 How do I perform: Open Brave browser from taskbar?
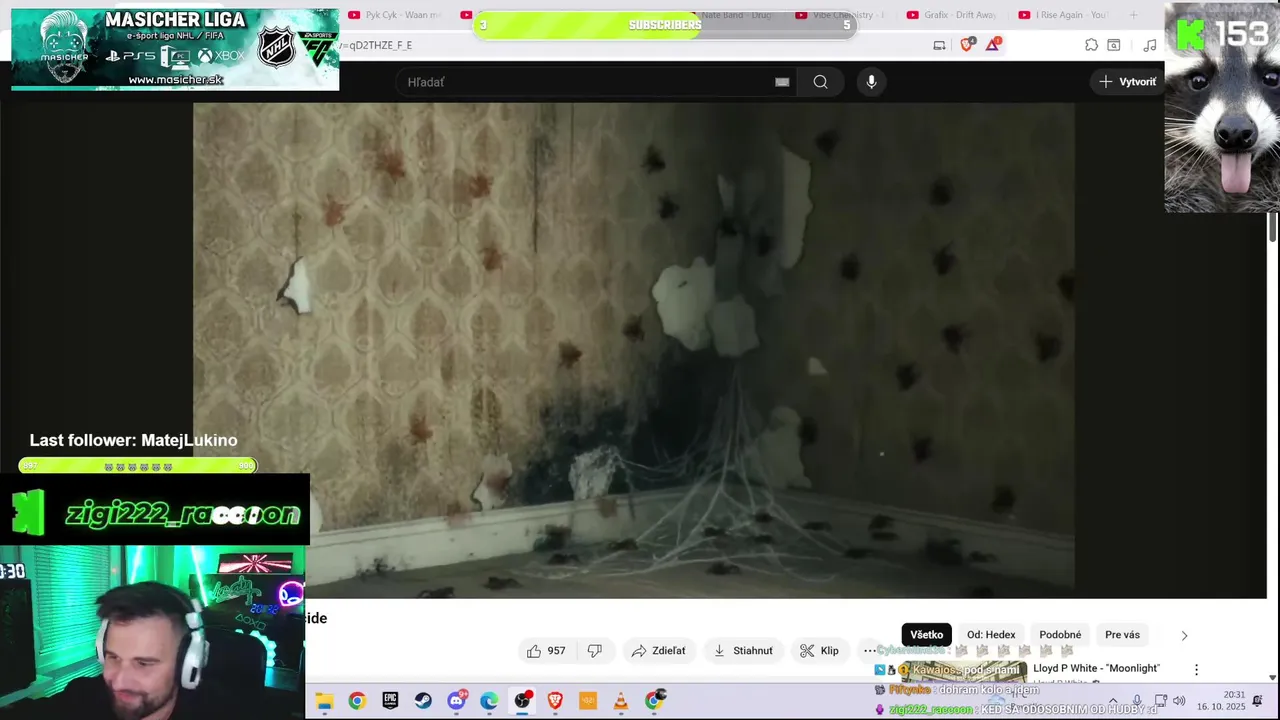tap(555, 701)
